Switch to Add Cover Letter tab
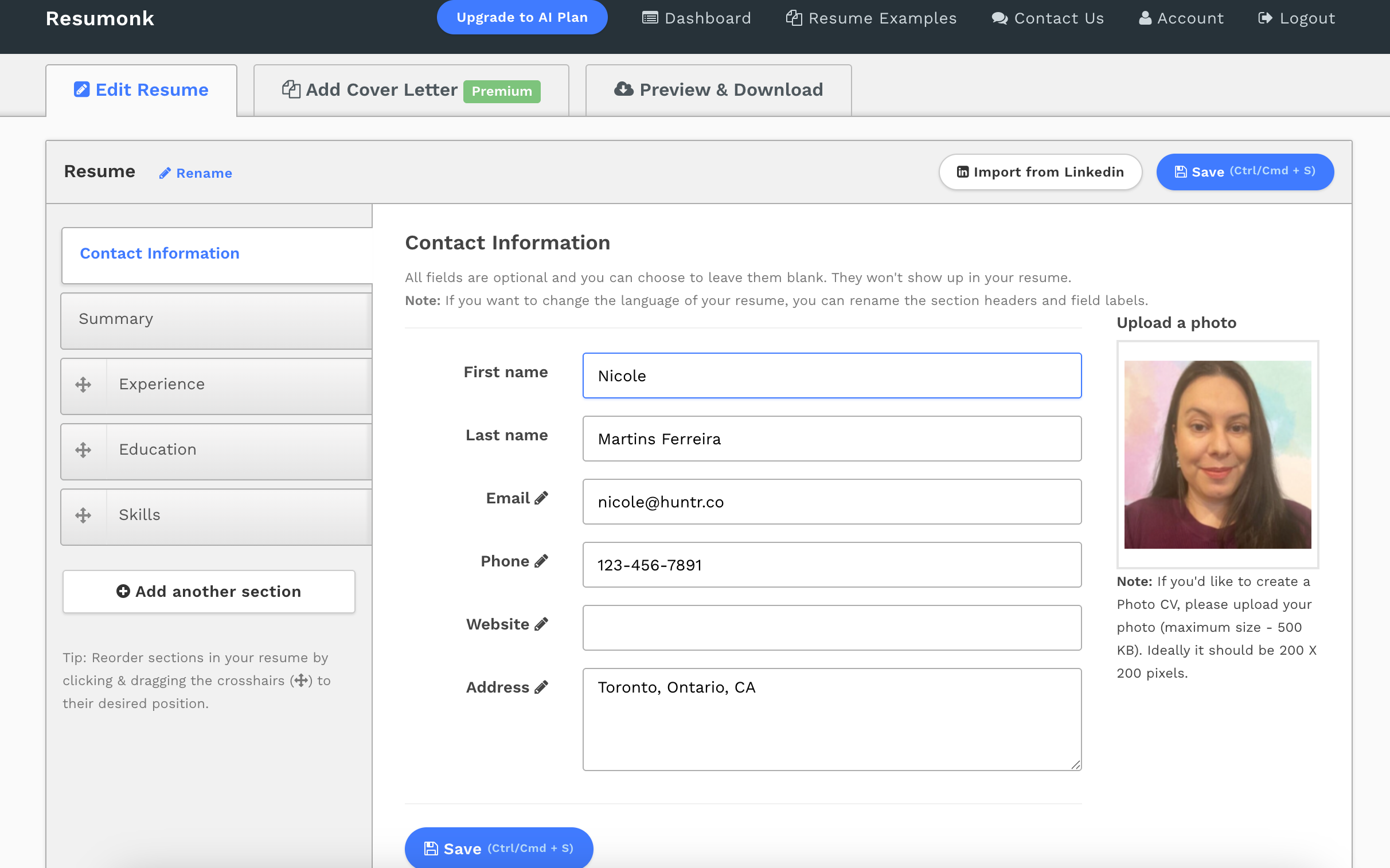The height and width of the screenshot is (868, 1390). 411,90
